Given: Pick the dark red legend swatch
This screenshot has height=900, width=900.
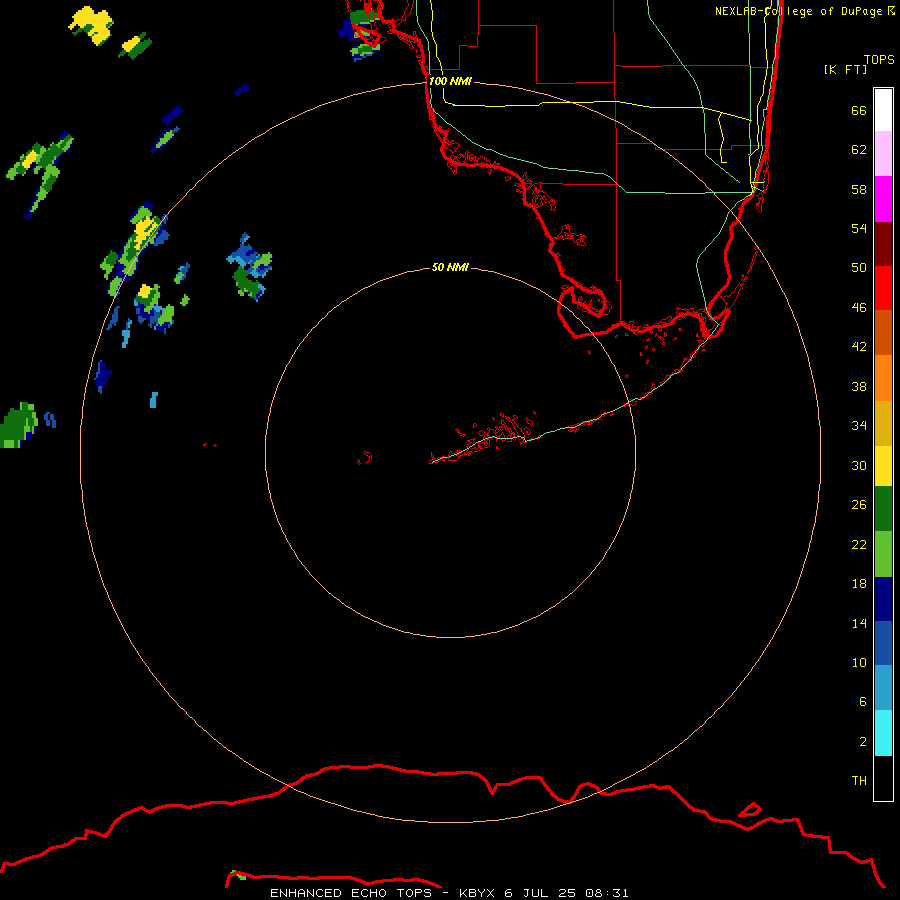Looking at the screenshot, I should click(883, 243).
